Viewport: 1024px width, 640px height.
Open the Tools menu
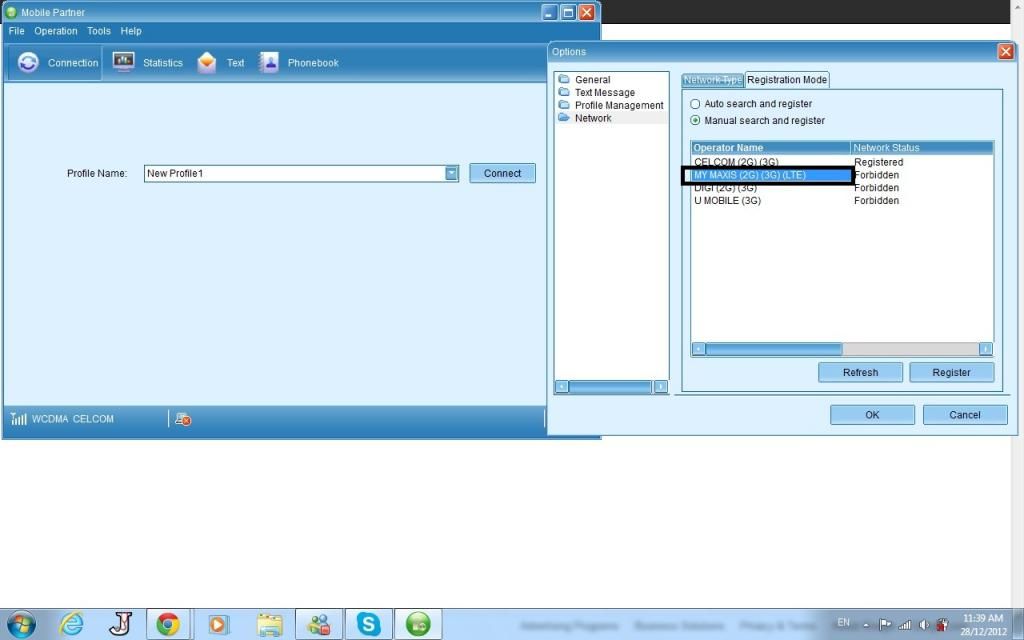pyautogui.click(x=98, y=31)
